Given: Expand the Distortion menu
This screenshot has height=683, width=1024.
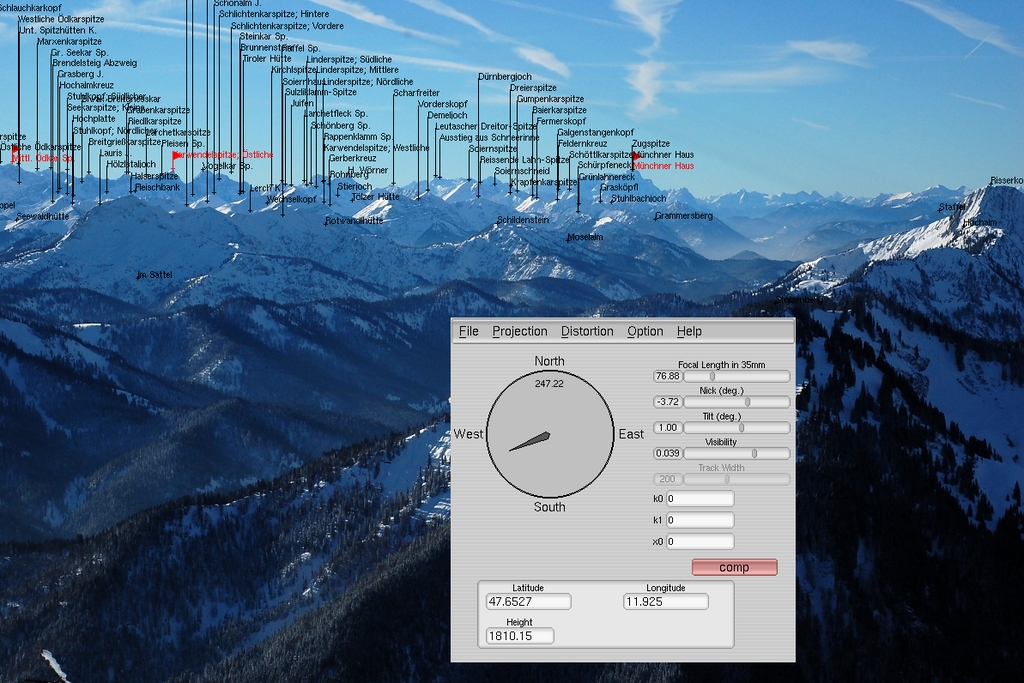Looking at the screenshot, I should click(587, 331).
